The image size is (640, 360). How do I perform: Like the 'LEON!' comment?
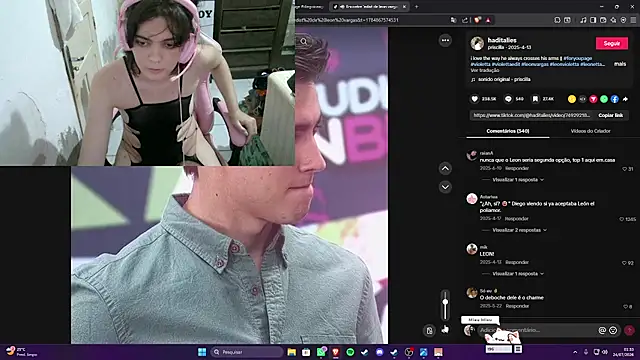(x=624, y=263)
